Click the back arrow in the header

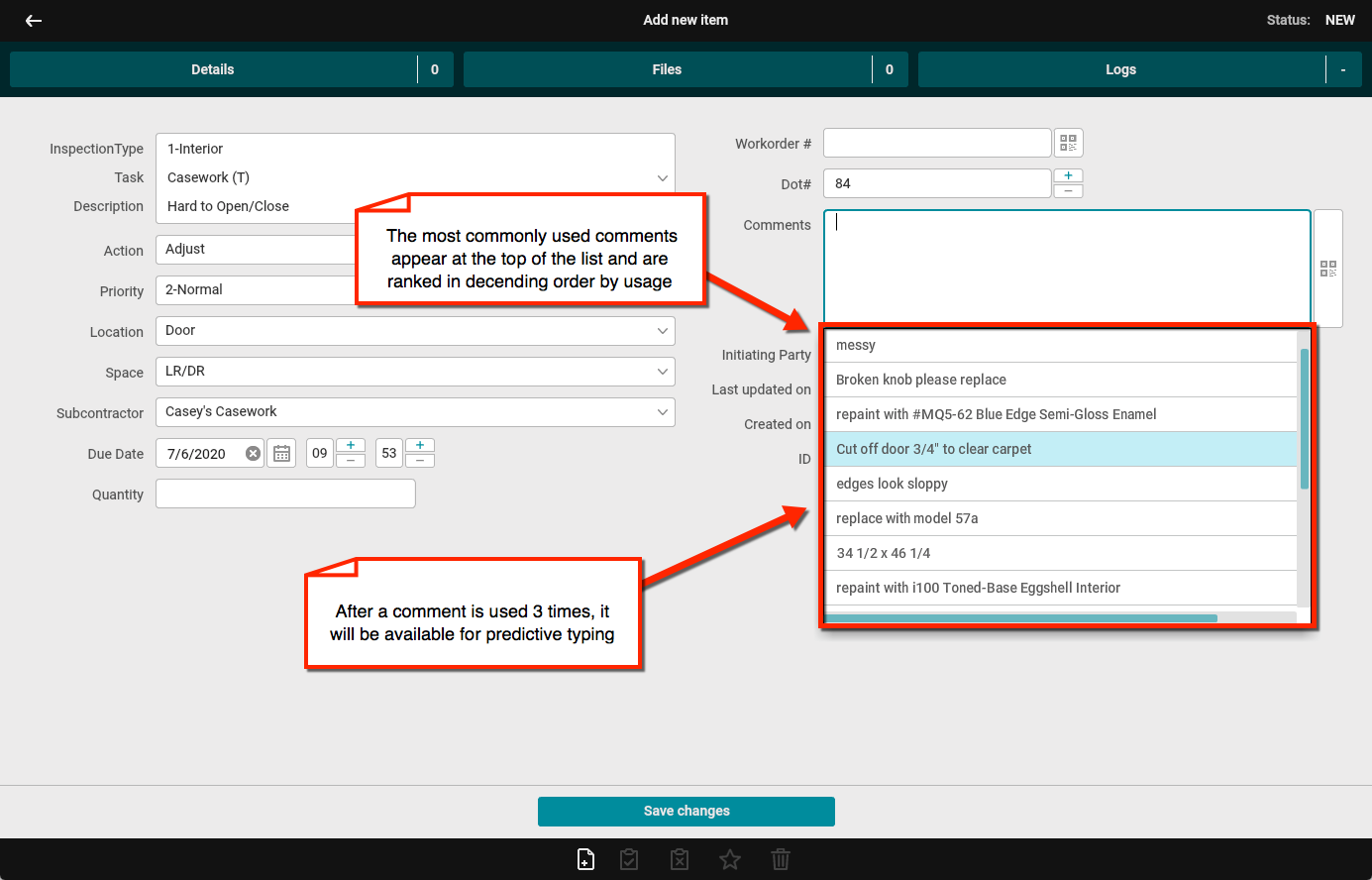[34, 21]
